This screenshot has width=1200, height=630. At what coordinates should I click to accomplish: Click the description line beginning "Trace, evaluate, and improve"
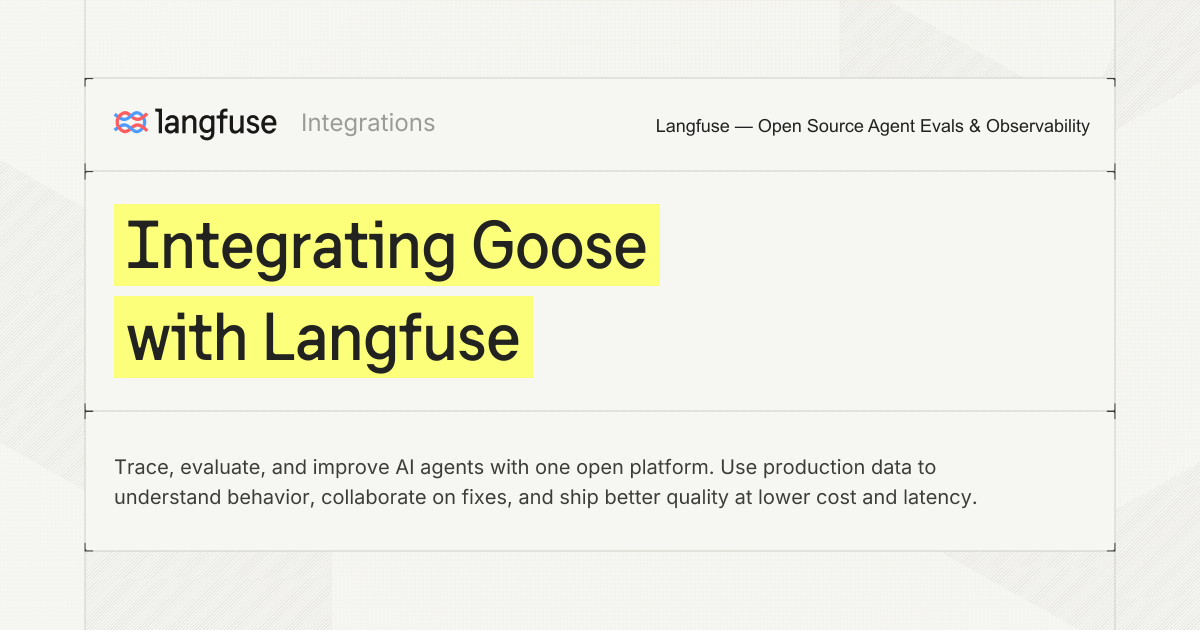525,467
